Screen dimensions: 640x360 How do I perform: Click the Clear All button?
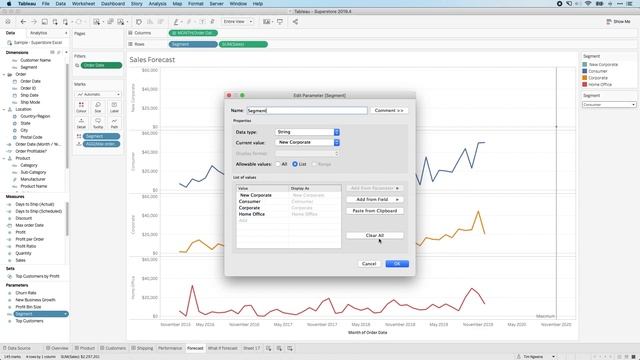(375, 236)
